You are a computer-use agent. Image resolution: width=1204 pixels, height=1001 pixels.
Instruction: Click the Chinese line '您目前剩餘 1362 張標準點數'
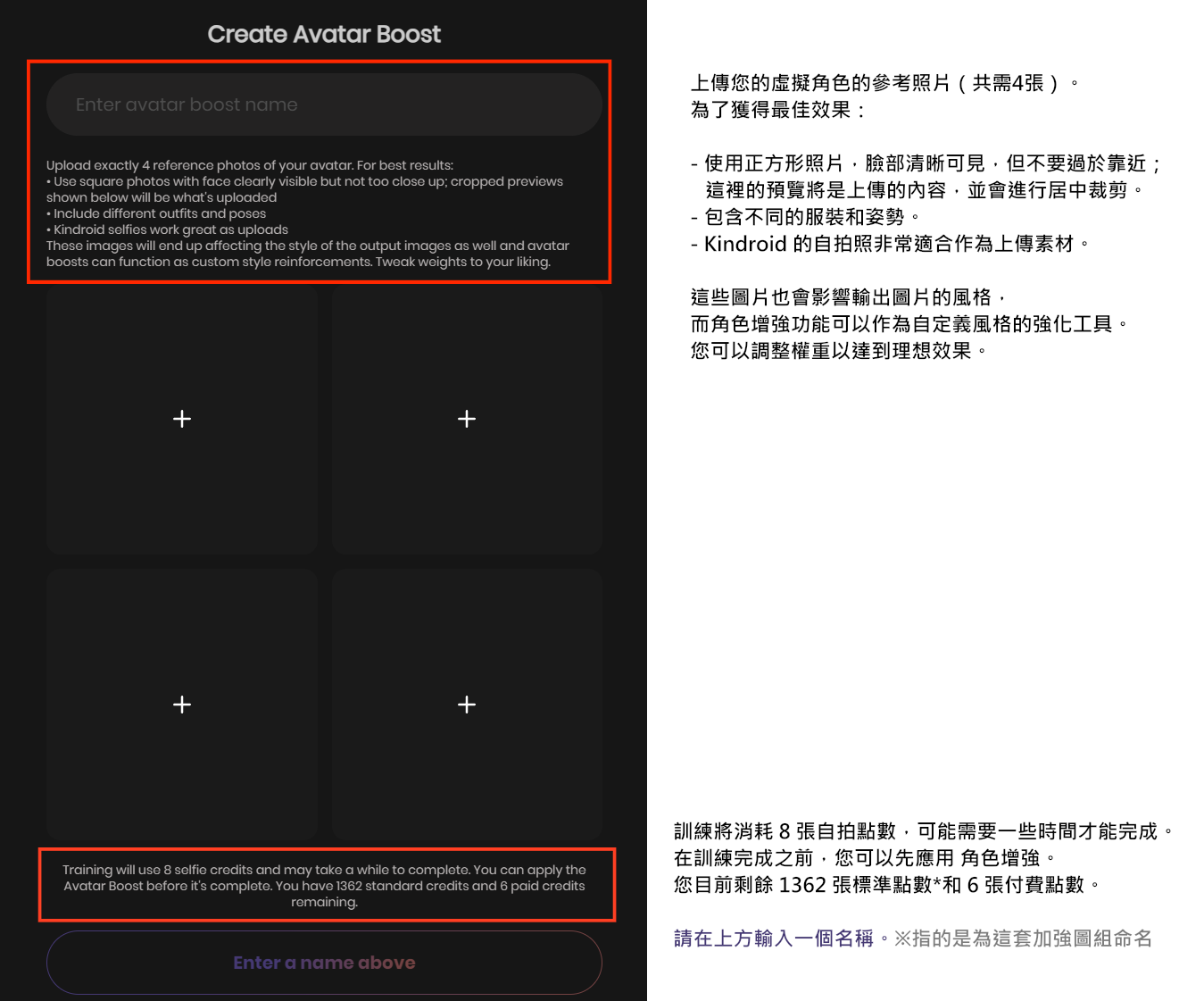[x=886, y=885]
